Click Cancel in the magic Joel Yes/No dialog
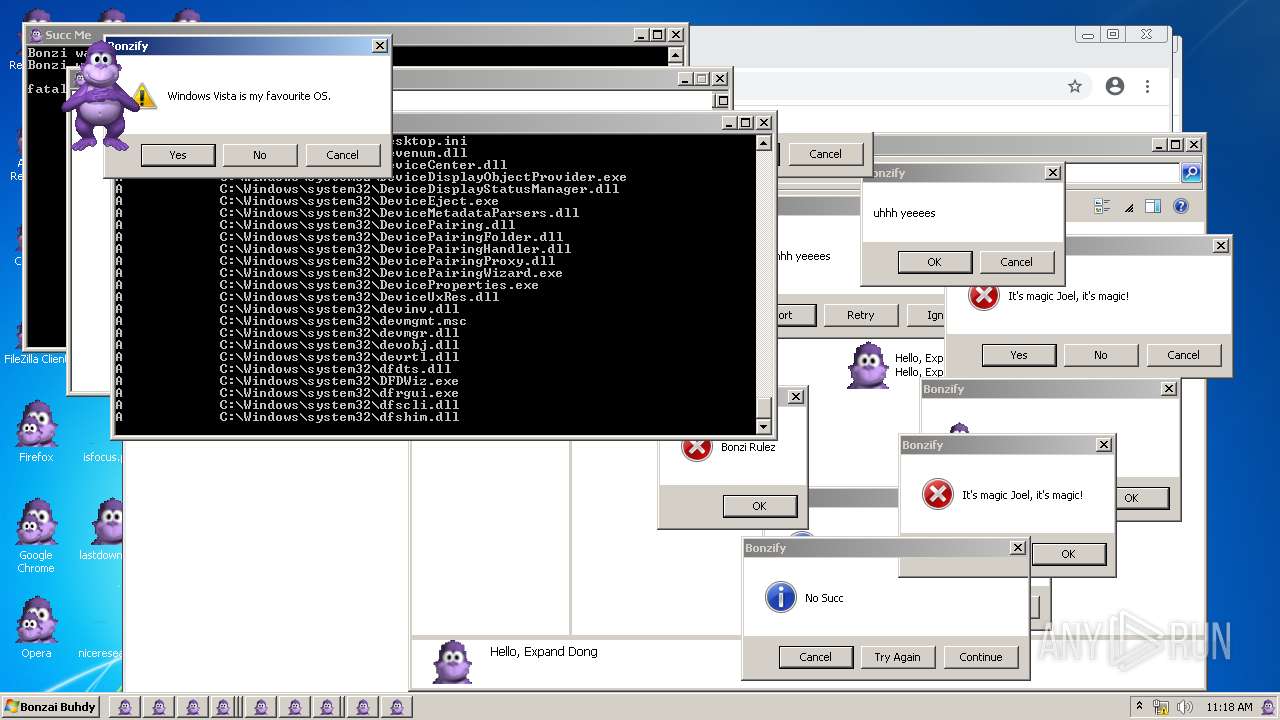Viewport: 1280px width, 720px height. click(1183, 355)
